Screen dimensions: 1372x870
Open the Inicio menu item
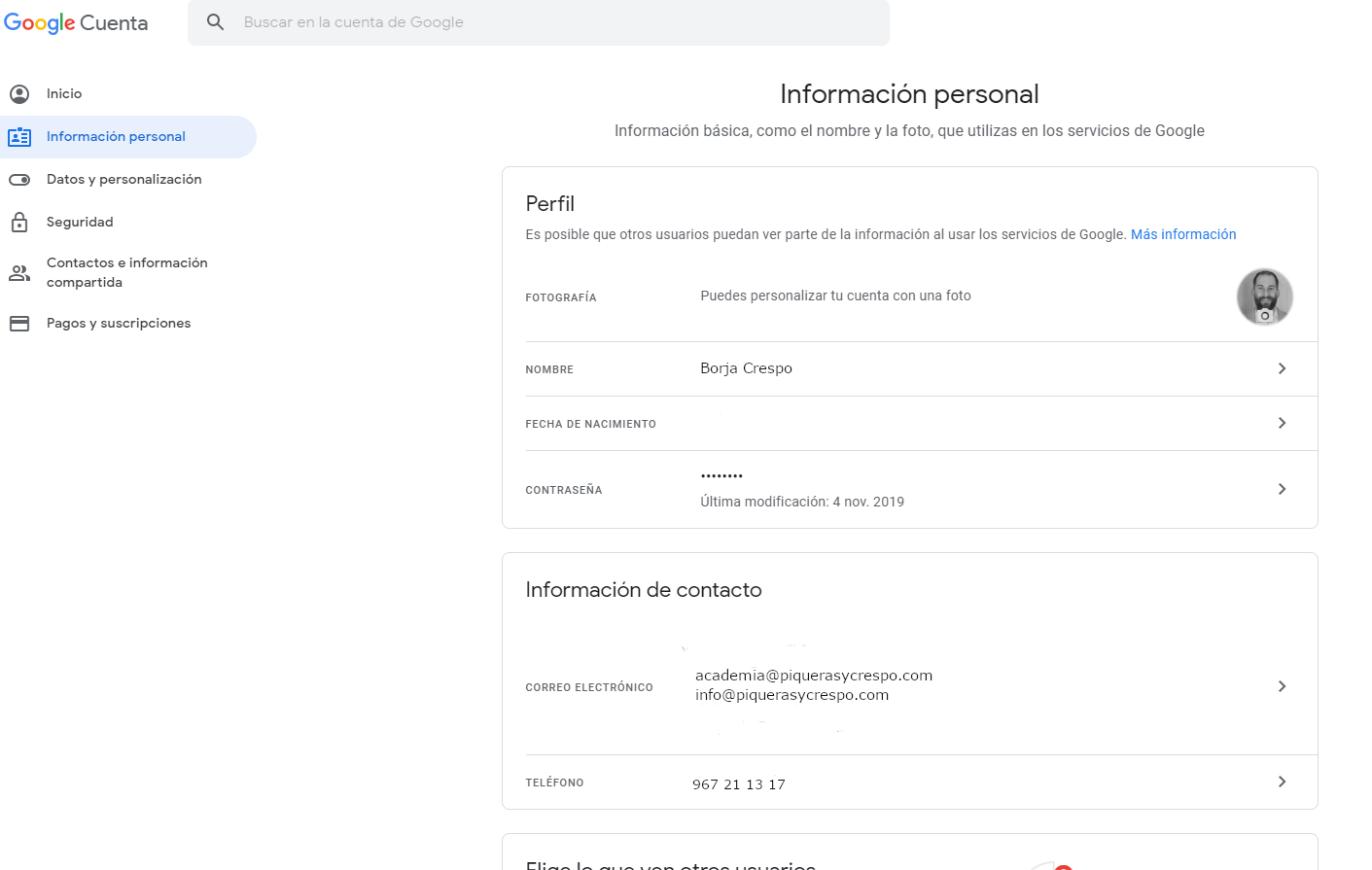tap(64, 93)
